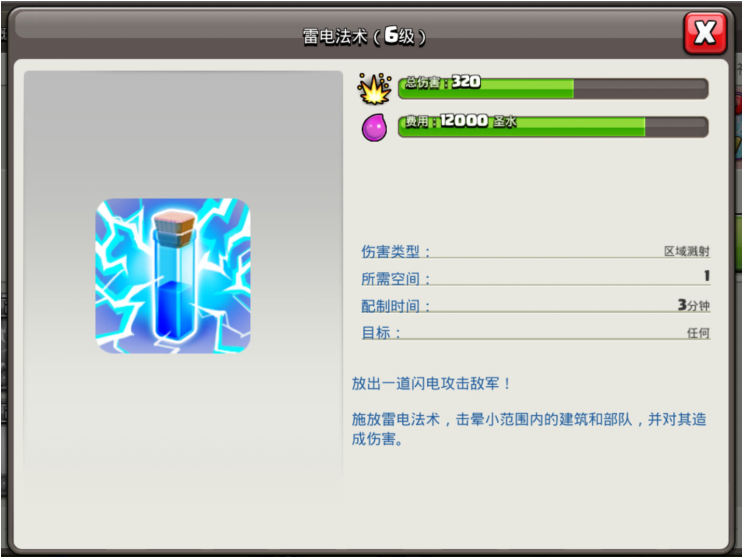The width and height of the screenshot is (742, 558).
Task: Click the 施放雷电法术 detailed description paragraph
Action: [x=529, y=429]
